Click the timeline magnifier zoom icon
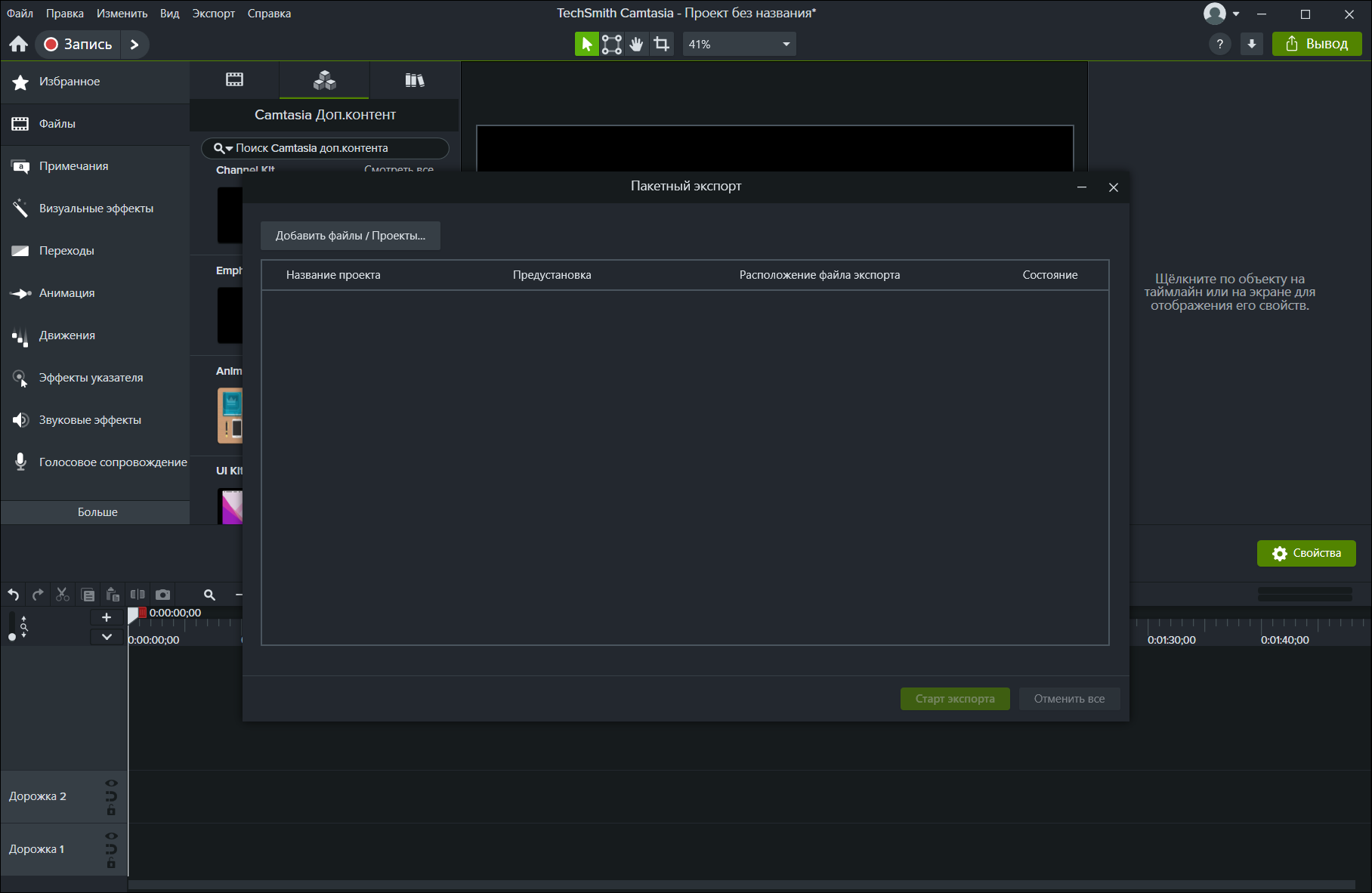This screenshot has height=893, width=1372. [209, 595]
